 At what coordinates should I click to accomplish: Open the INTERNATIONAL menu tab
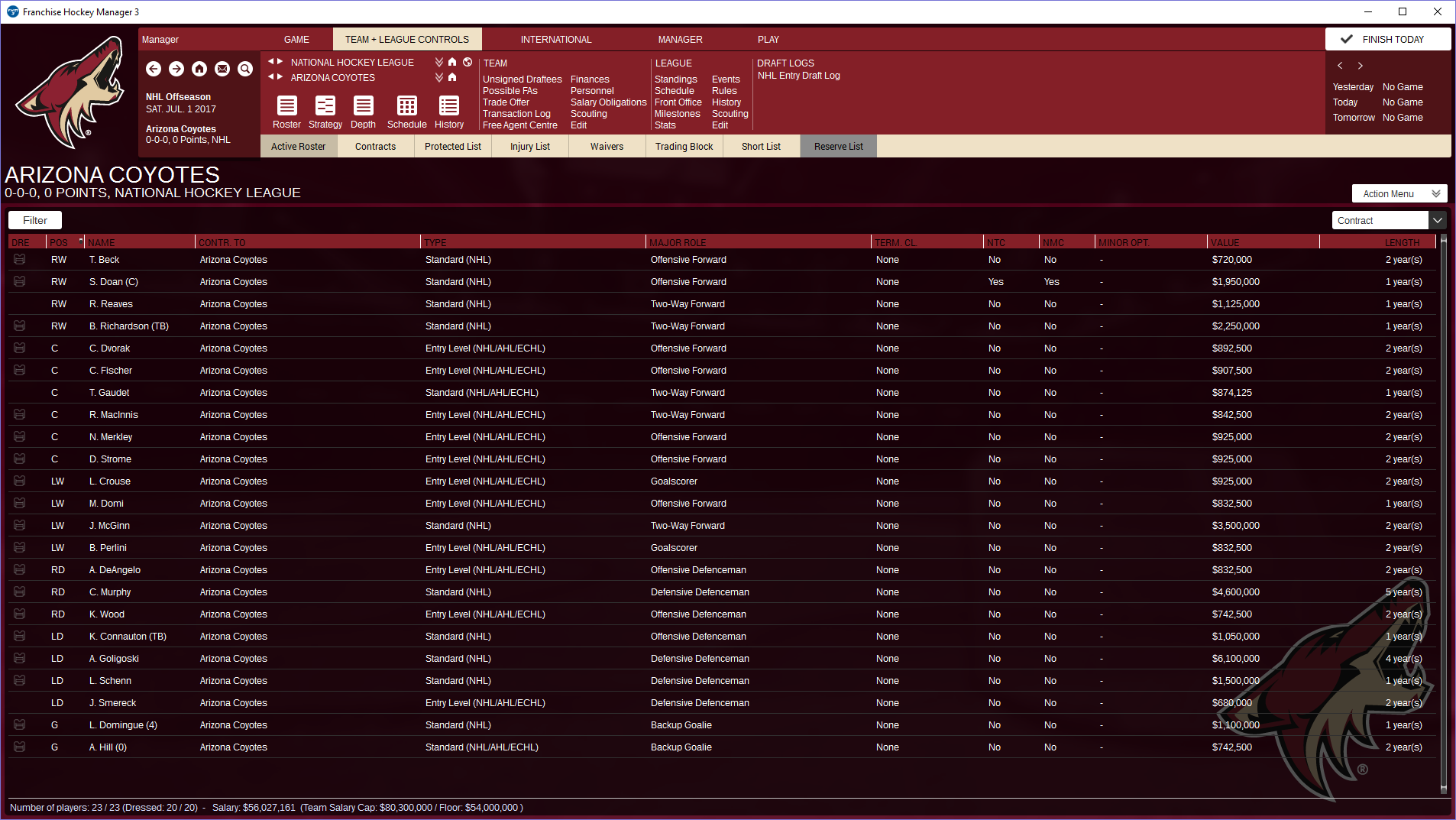(556, 40)
